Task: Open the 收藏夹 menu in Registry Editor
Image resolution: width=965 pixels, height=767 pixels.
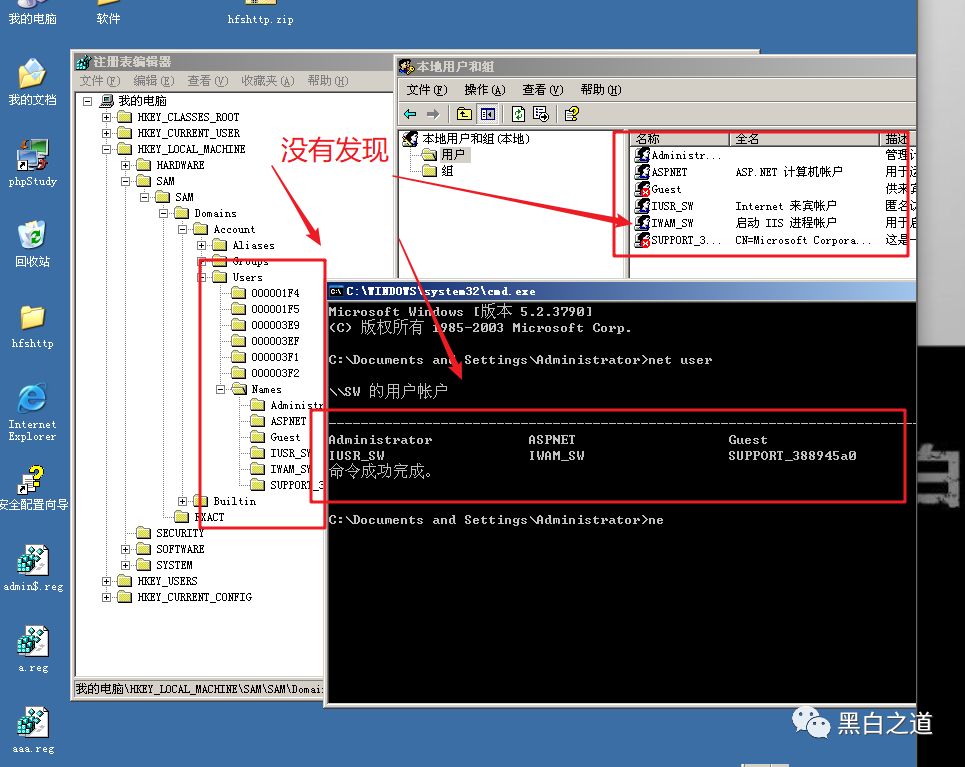Action: 267,81
